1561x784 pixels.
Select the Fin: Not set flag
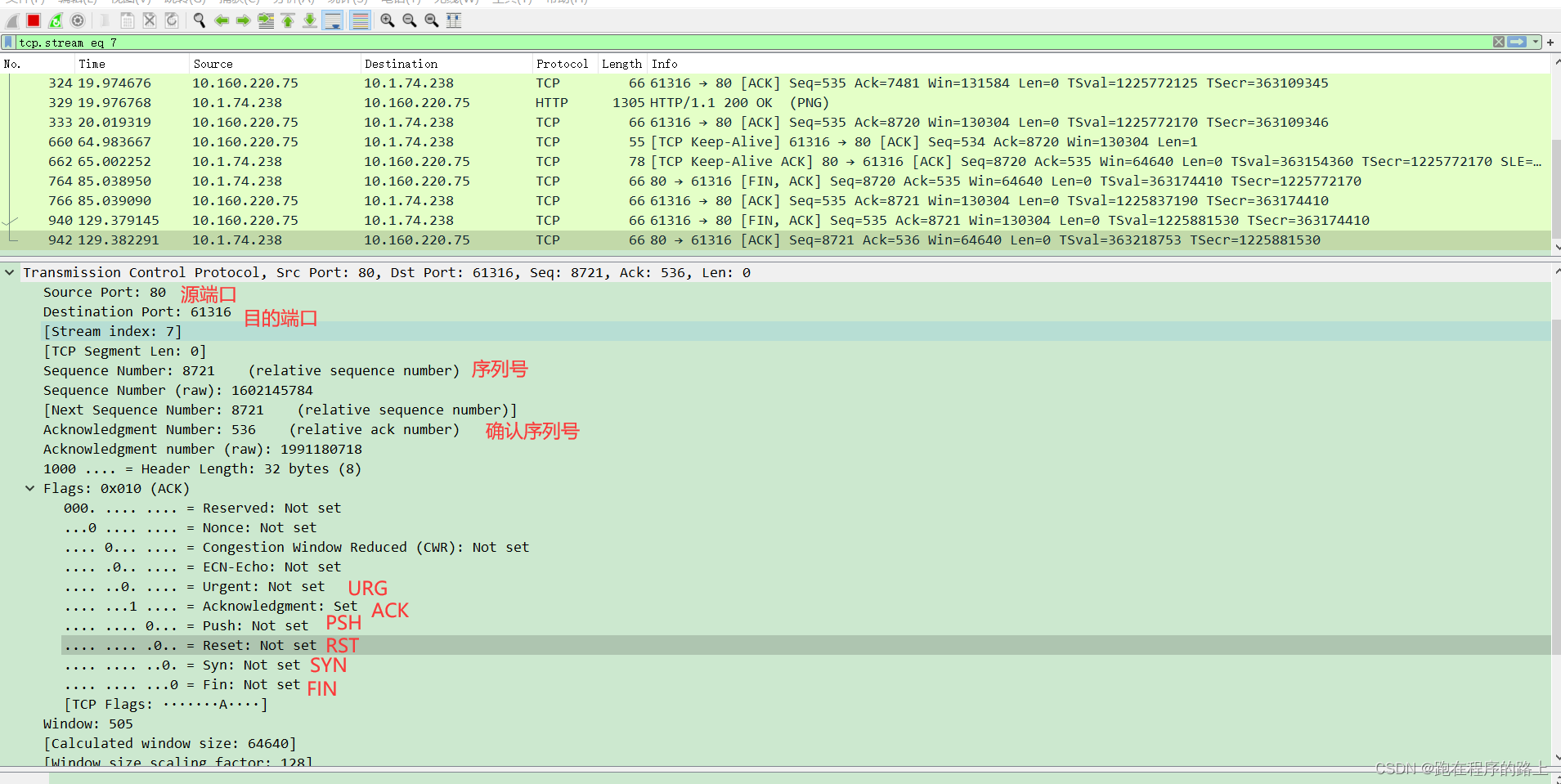pos(182,685)
